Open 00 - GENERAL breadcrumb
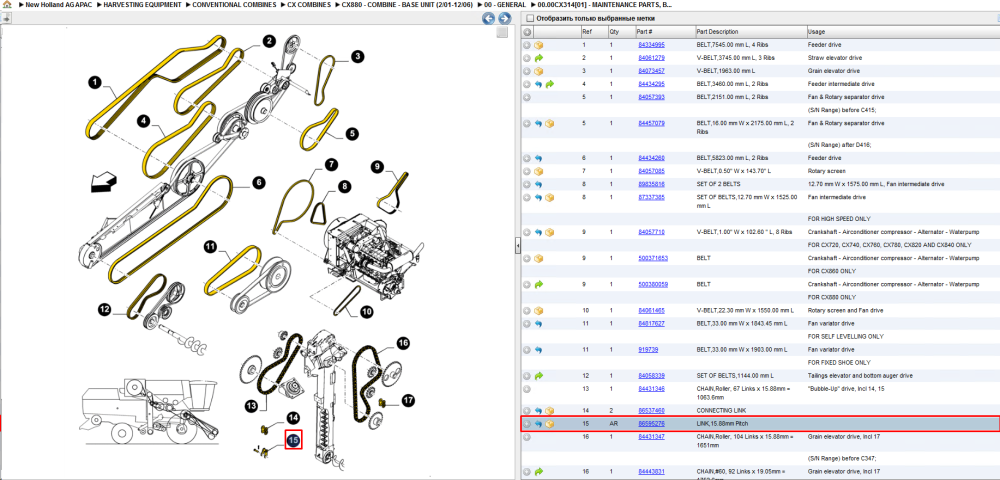 (504, 4)
